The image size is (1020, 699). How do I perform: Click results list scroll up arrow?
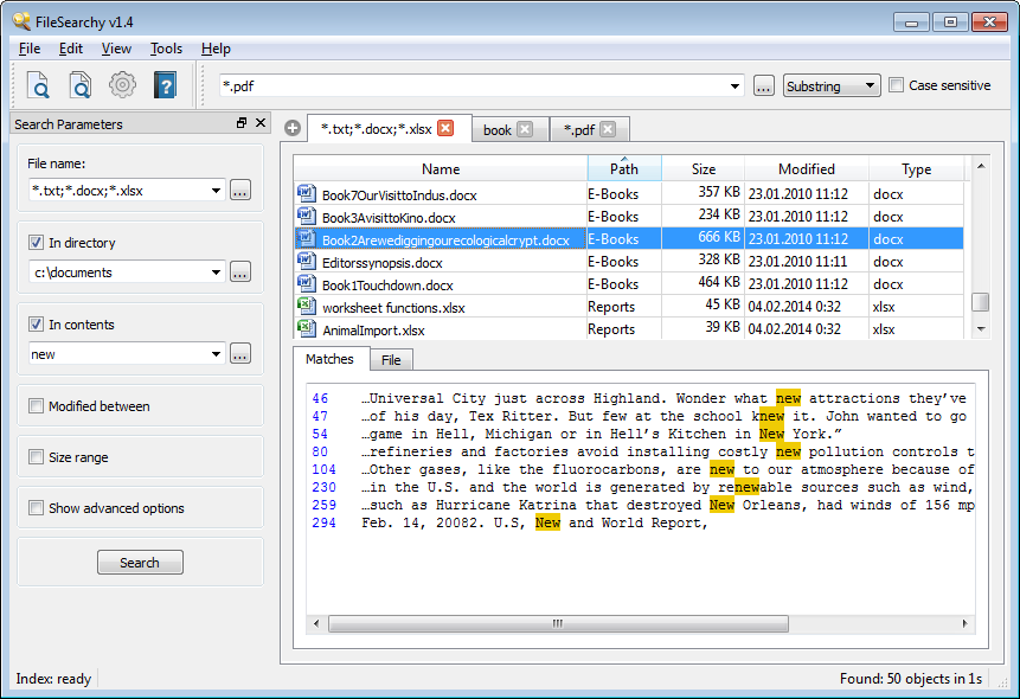[980, 166]
